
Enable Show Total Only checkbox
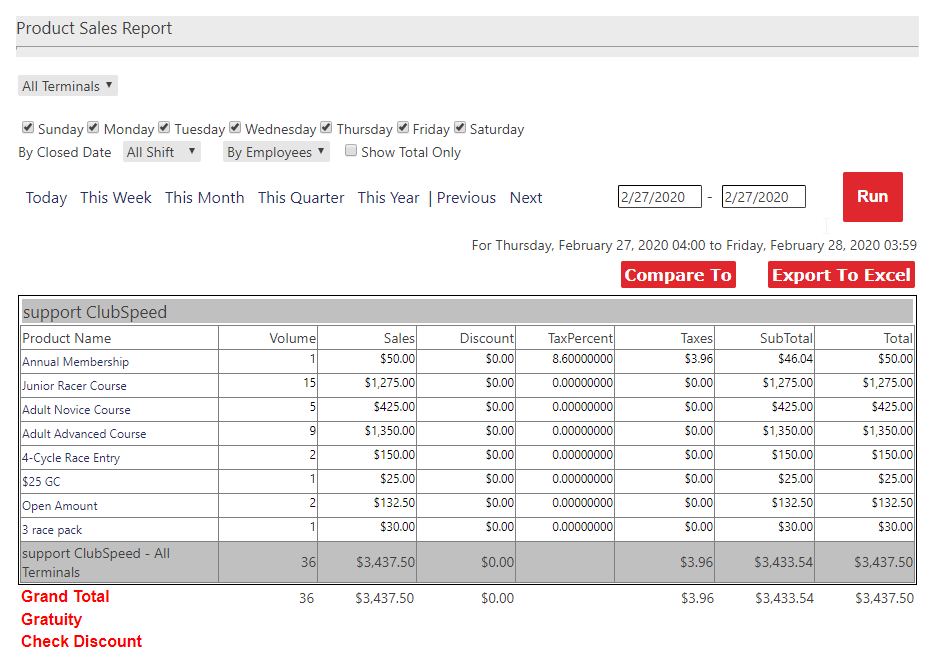[x=351, y=150]
